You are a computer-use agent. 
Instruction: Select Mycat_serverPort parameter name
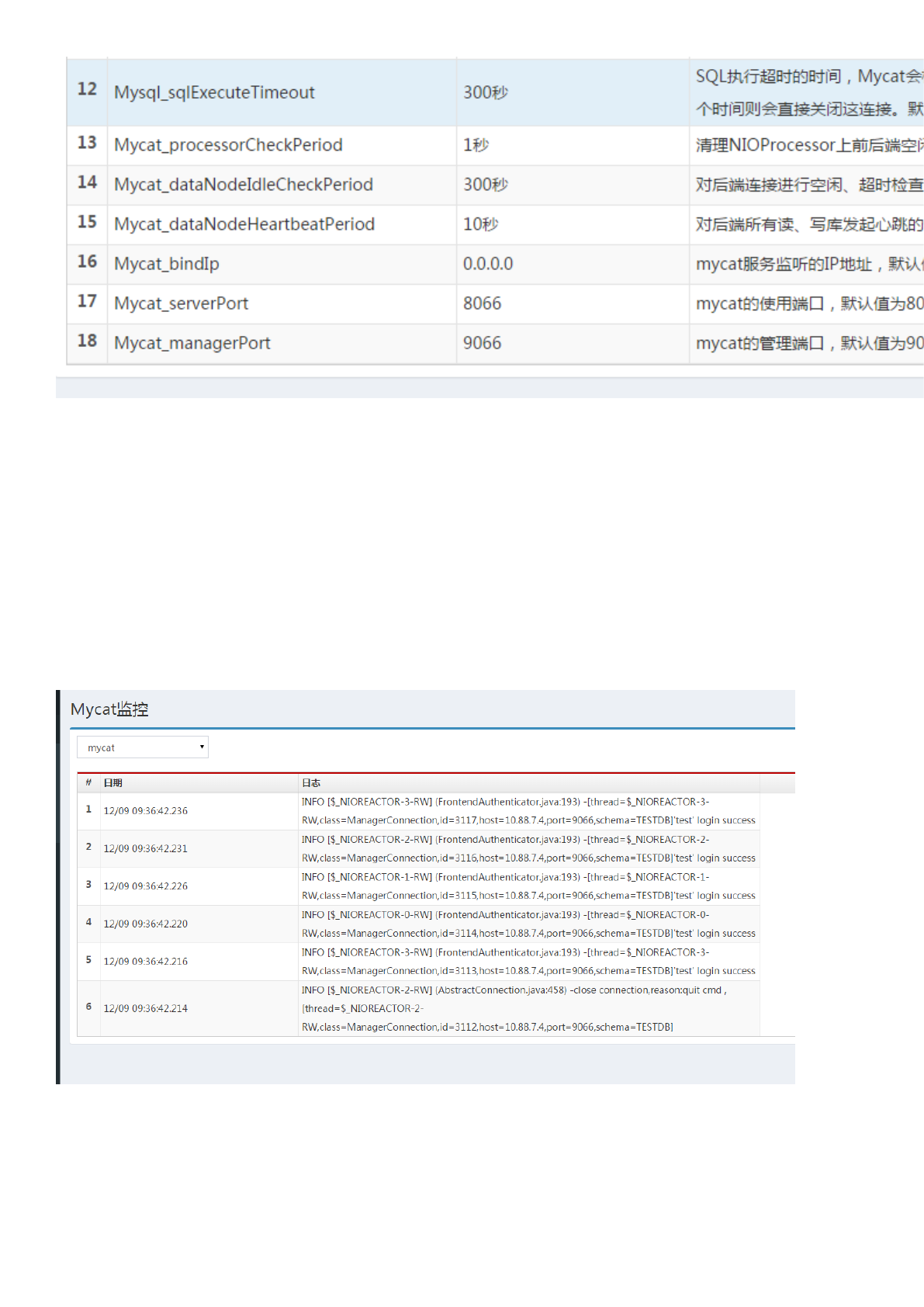181,303
